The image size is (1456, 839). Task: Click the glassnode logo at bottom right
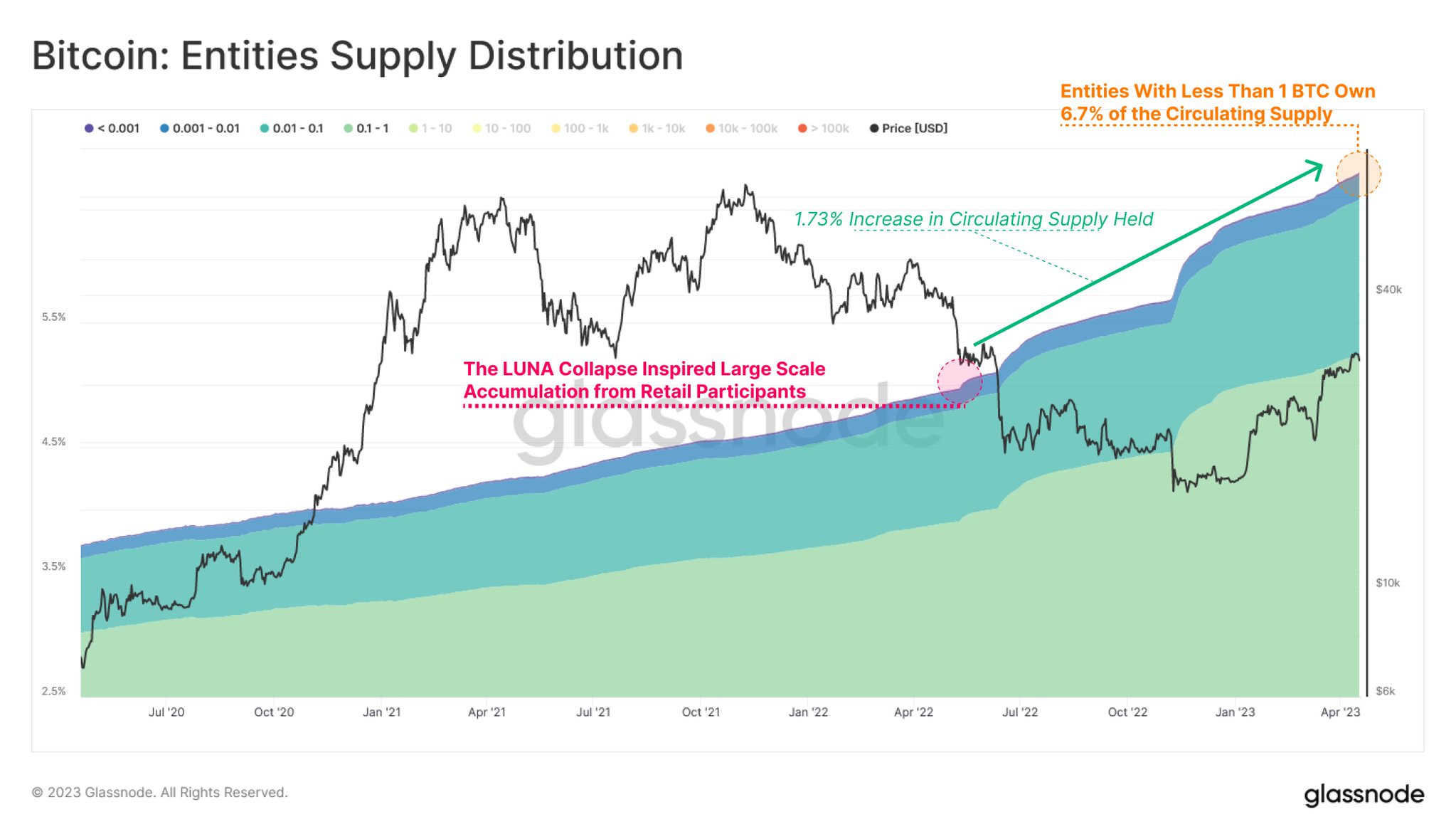click(x=1364, y=794)
